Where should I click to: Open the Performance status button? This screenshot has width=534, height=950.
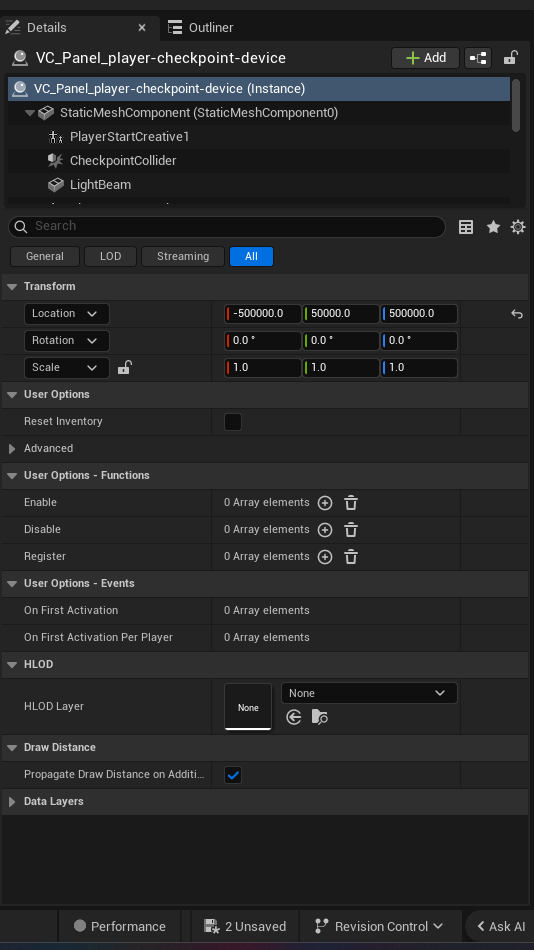point(119,926)
